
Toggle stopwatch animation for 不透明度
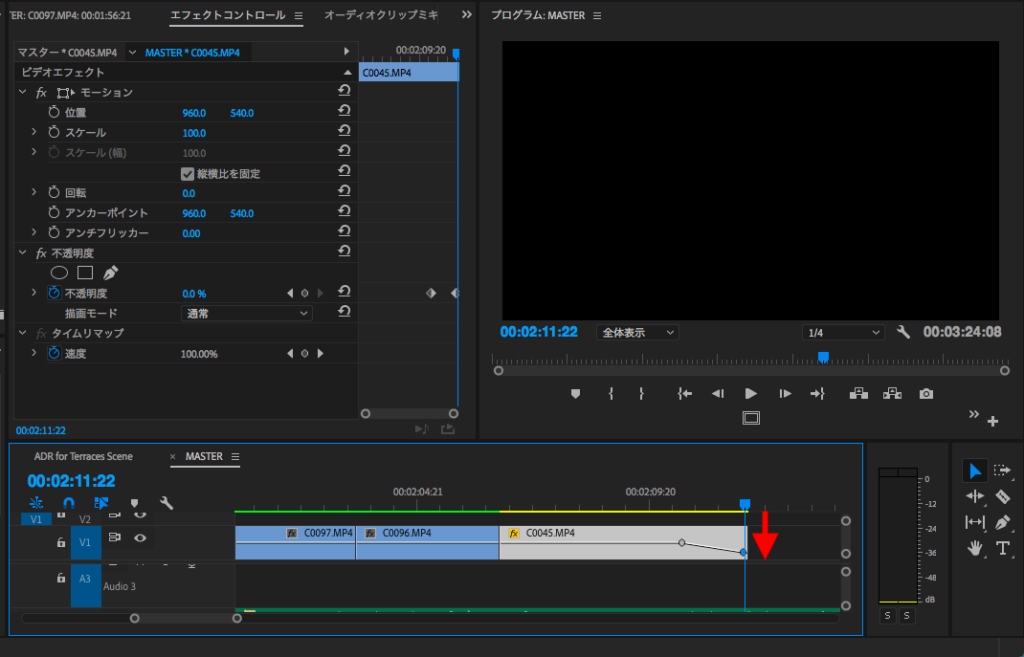[x=54, y=293]
